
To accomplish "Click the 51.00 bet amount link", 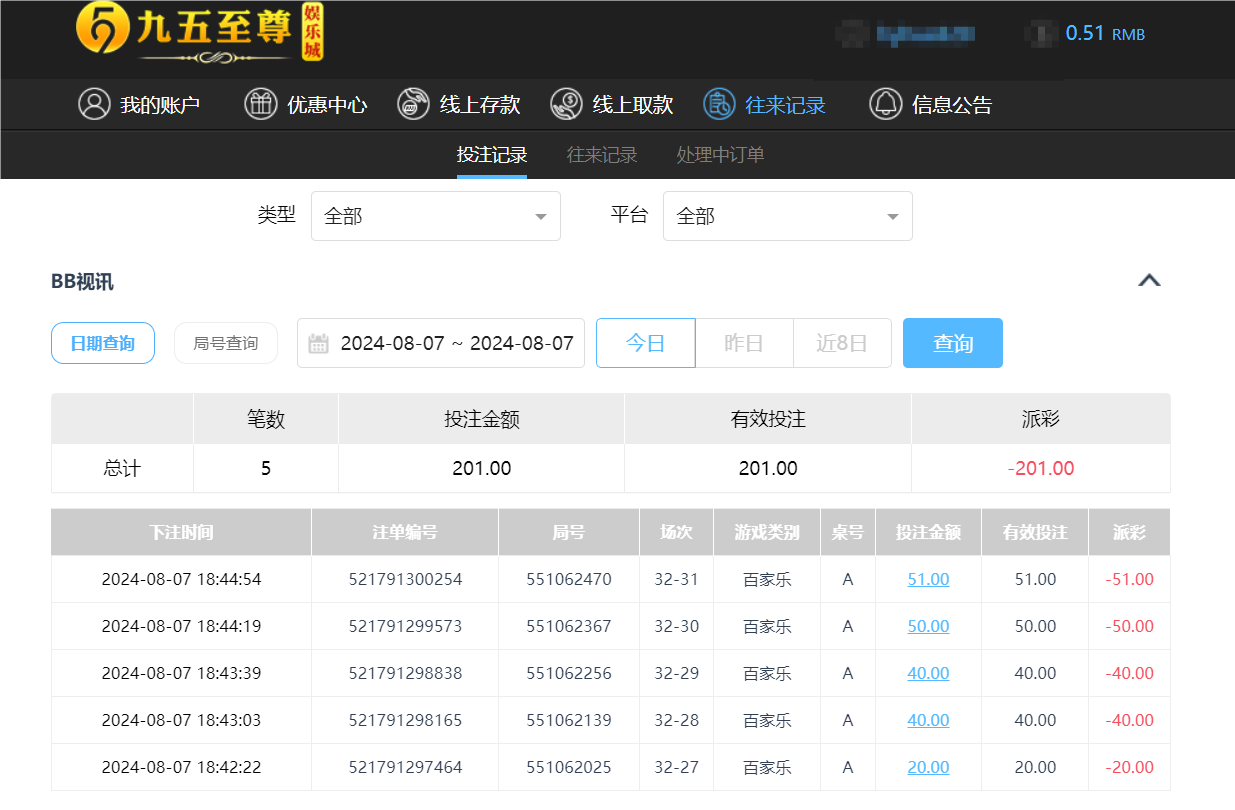I will pos(928,579).
